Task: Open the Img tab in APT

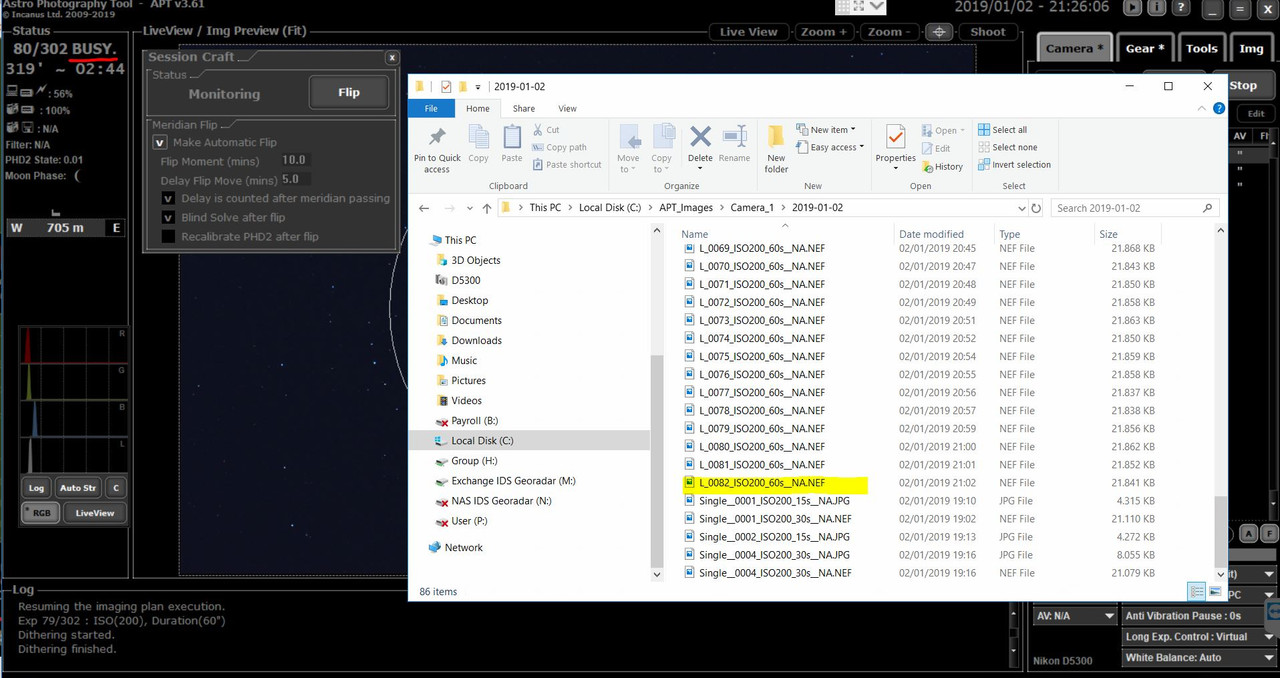Action: (1251, 48)
